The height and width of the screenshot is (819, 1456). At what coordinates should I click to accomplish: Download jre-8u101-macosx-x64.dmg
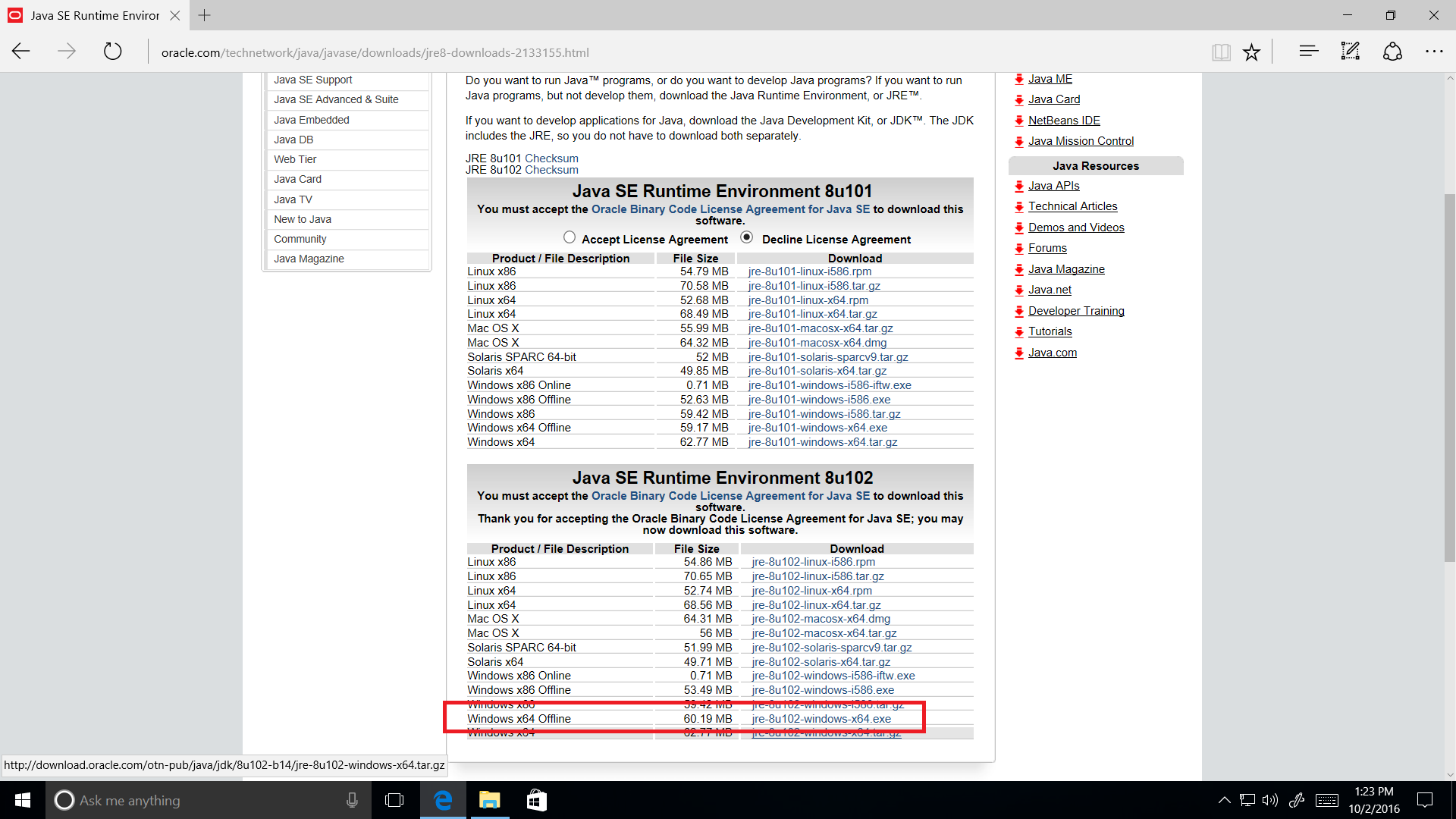[x=817, y=343]
